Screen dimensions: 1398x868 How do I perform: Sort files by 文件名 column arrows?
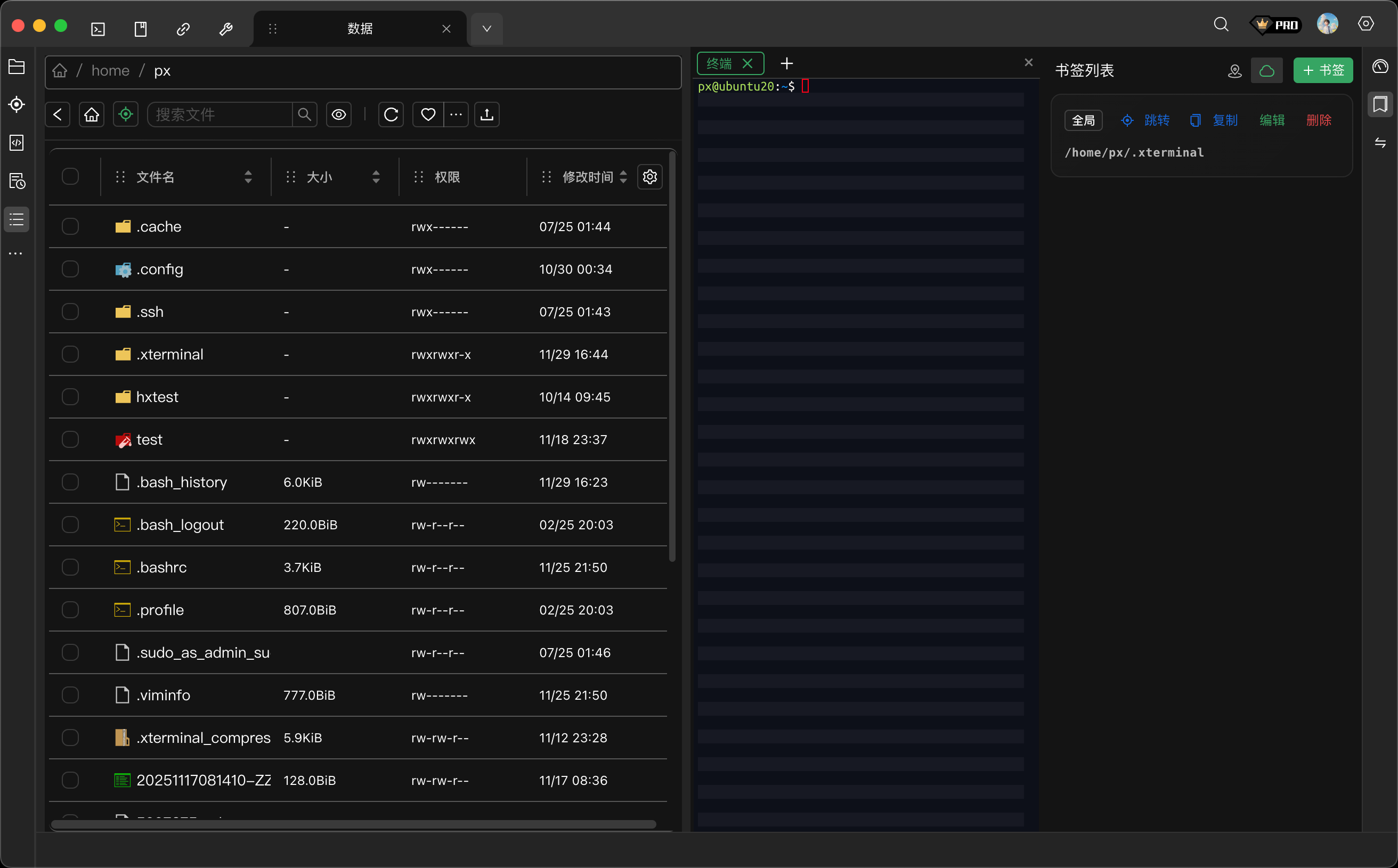click(248, 177)
